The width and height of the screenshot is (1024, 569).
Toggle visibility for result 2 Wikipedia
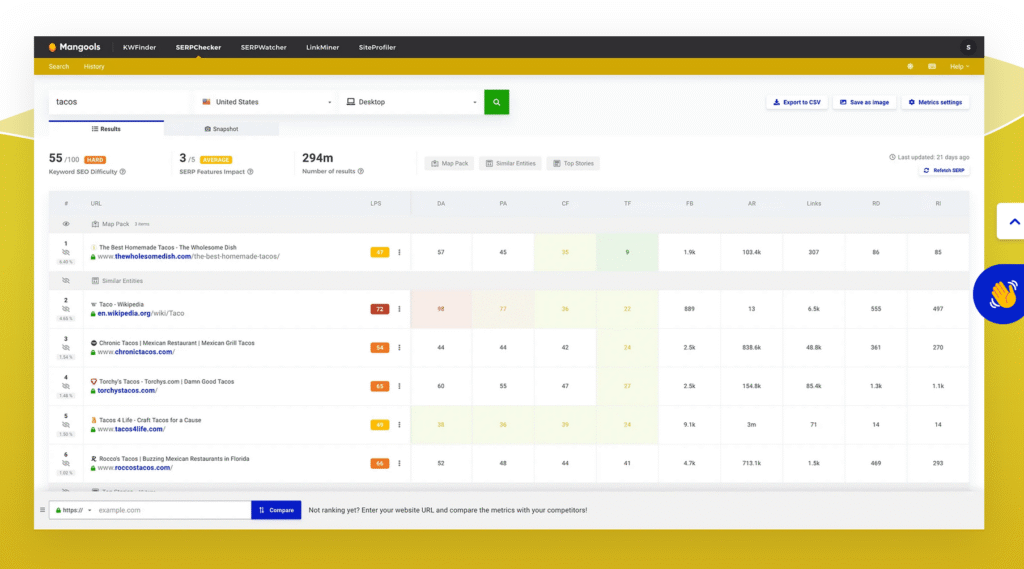66,309
